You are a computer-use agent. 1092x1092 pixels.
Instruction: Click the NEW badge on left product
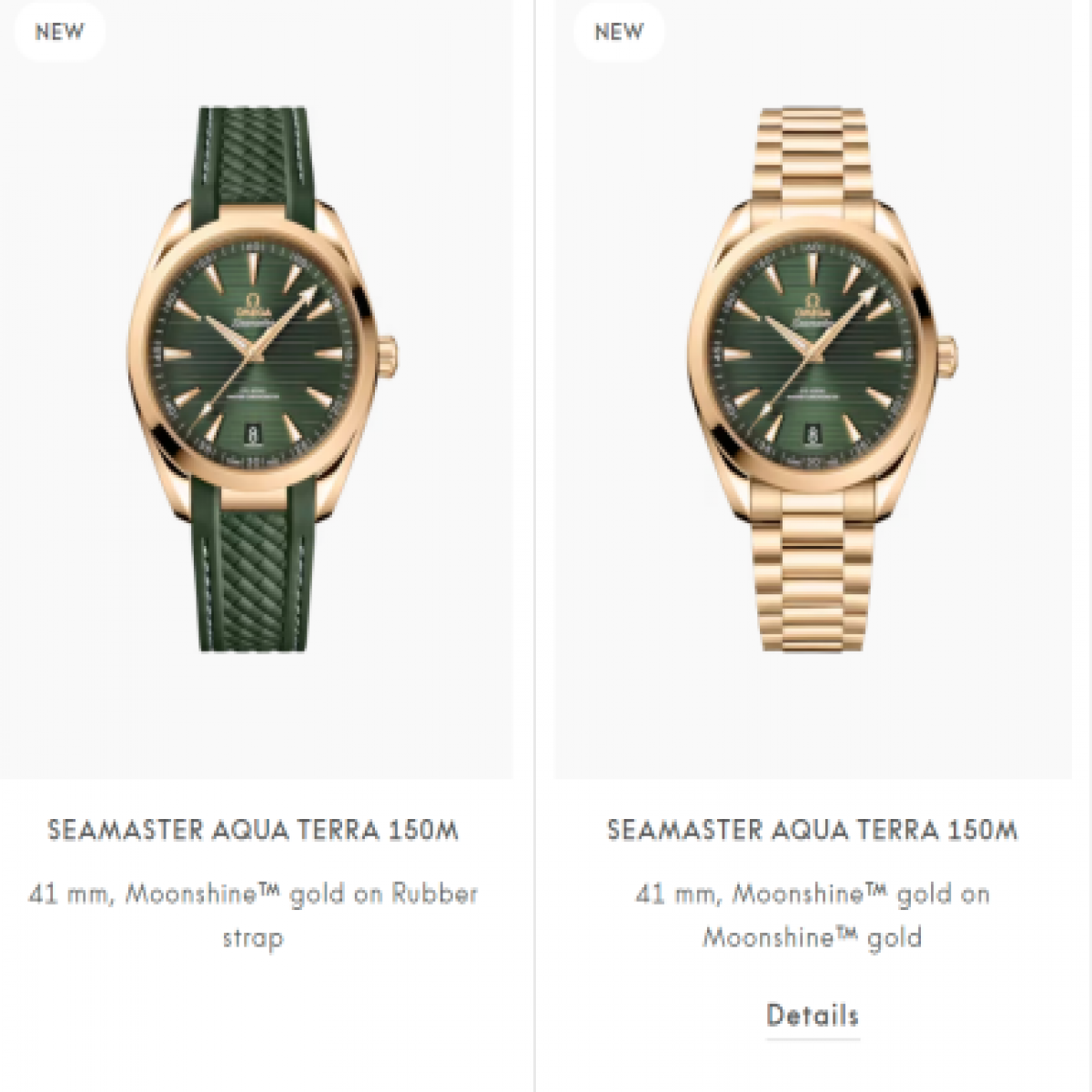click(x=59, y=31)
